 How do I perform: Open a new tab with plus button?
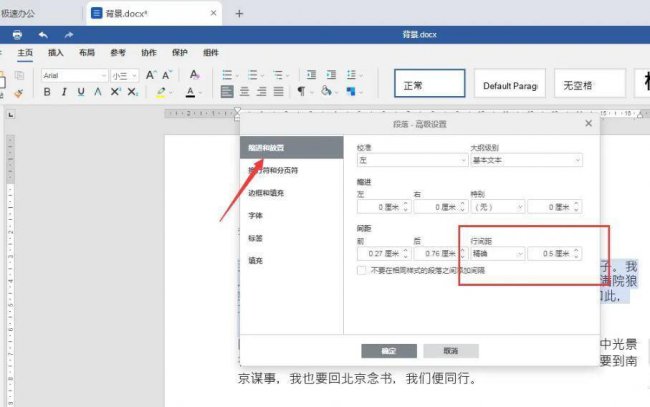tap(239, 14)
